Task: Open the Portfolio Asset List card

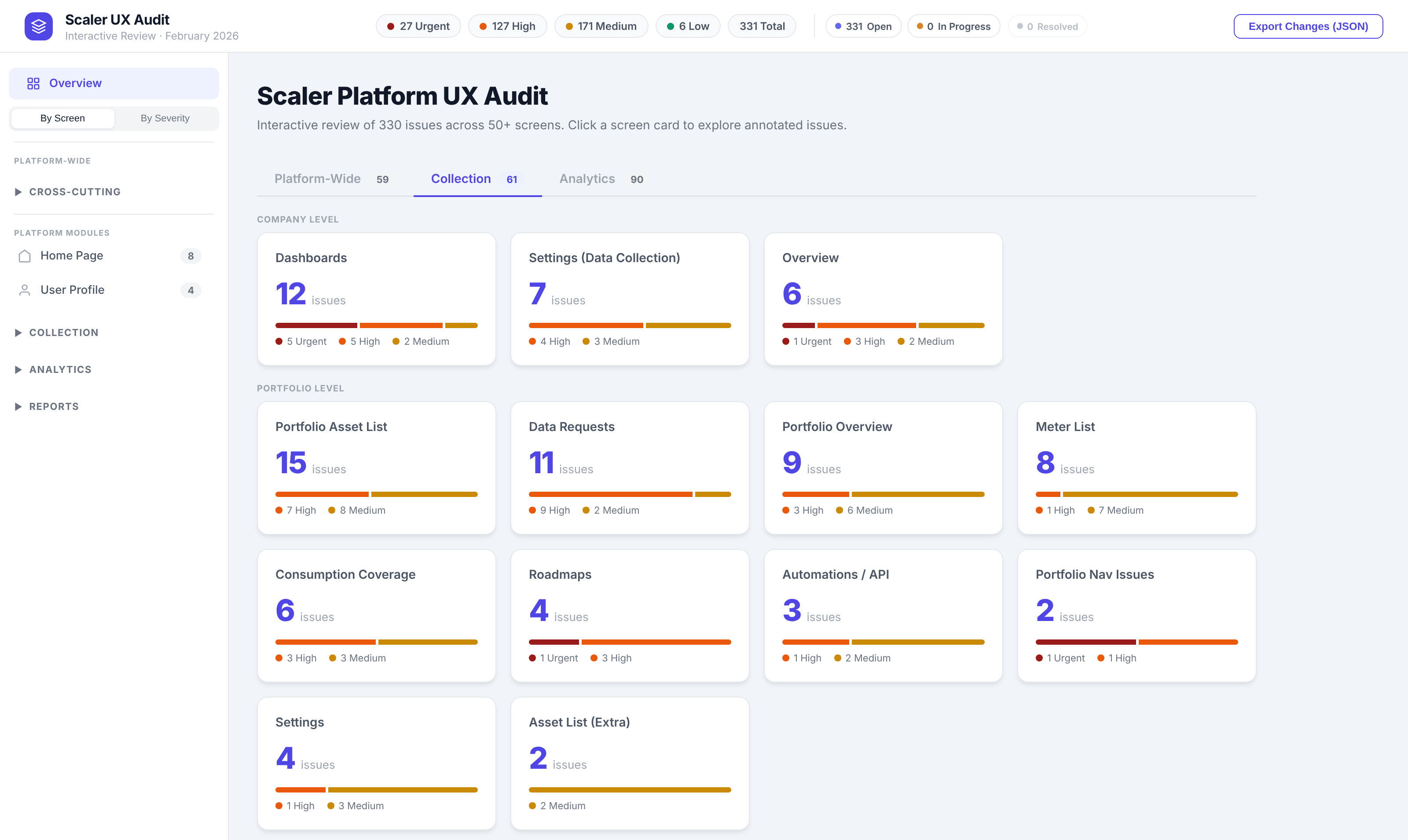Action: coord(377,468)
